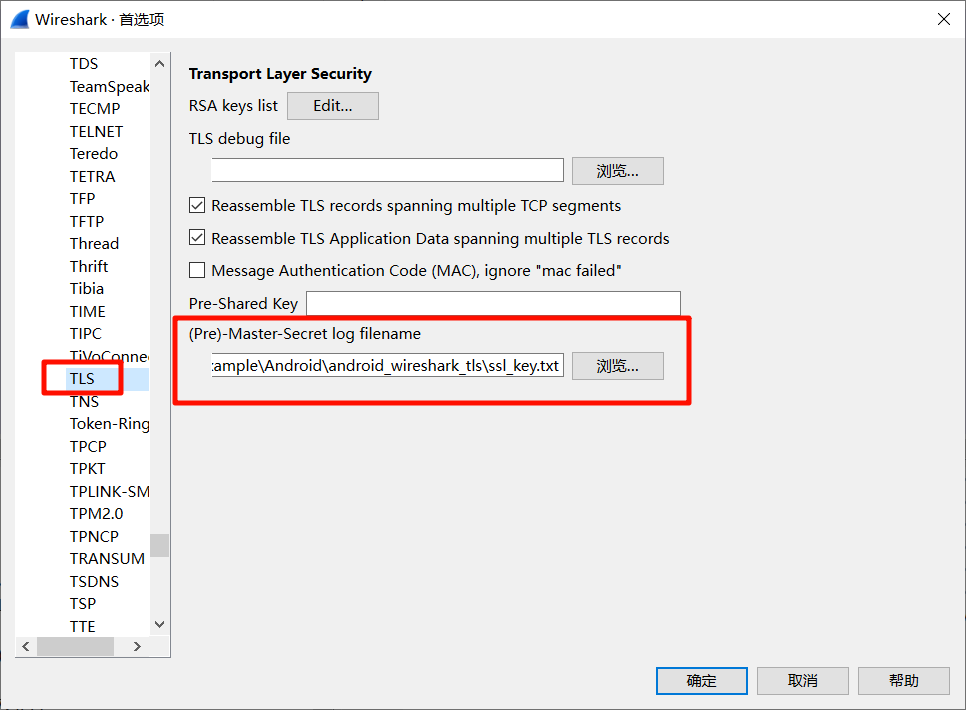Browse for a TLS debug file

pyautogui.click(x=617, y=171)
